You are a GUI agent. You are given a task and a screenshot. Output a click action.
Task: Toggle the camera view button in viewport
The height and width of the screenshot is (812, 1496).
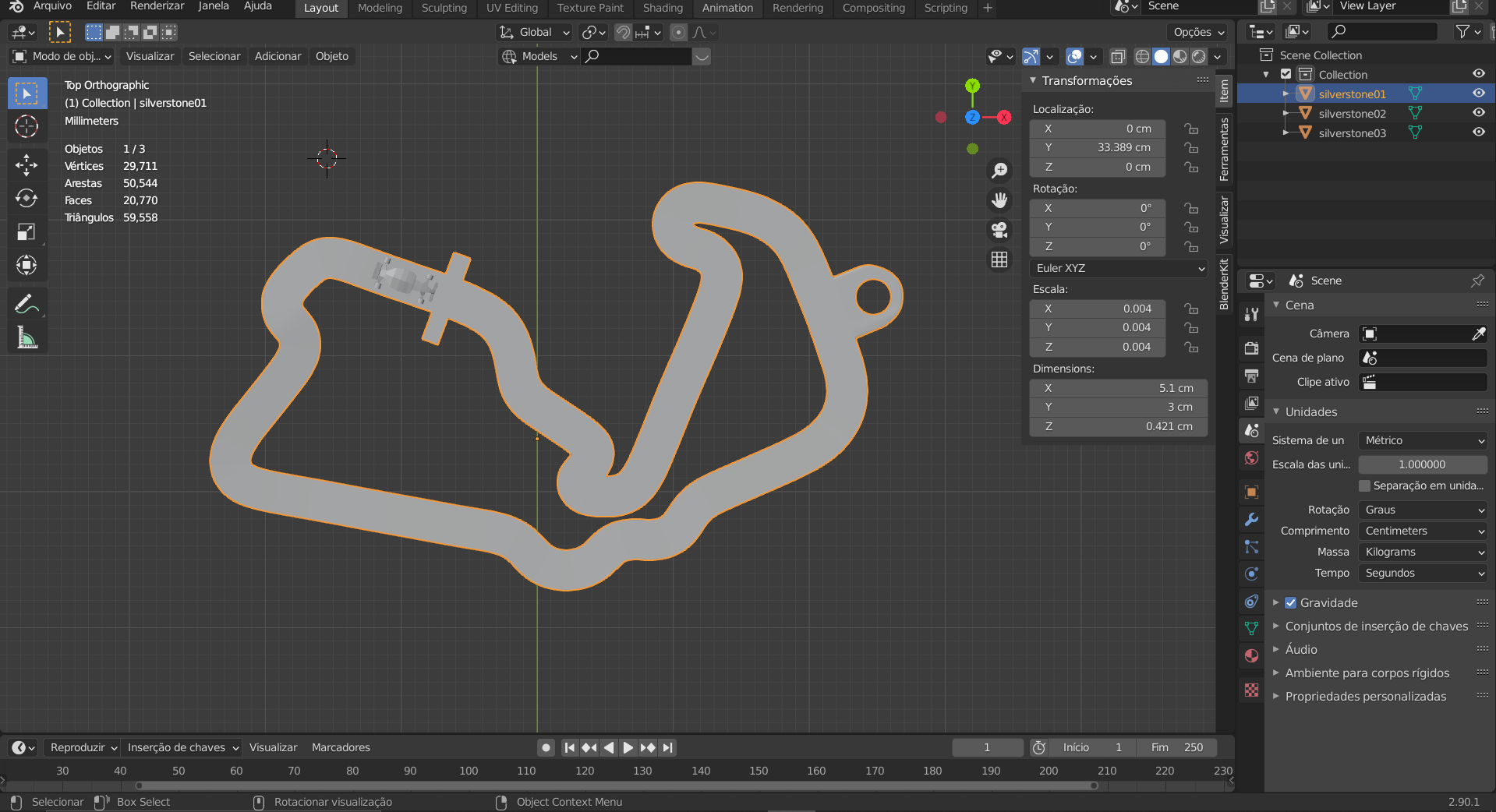tap(999, 230)
